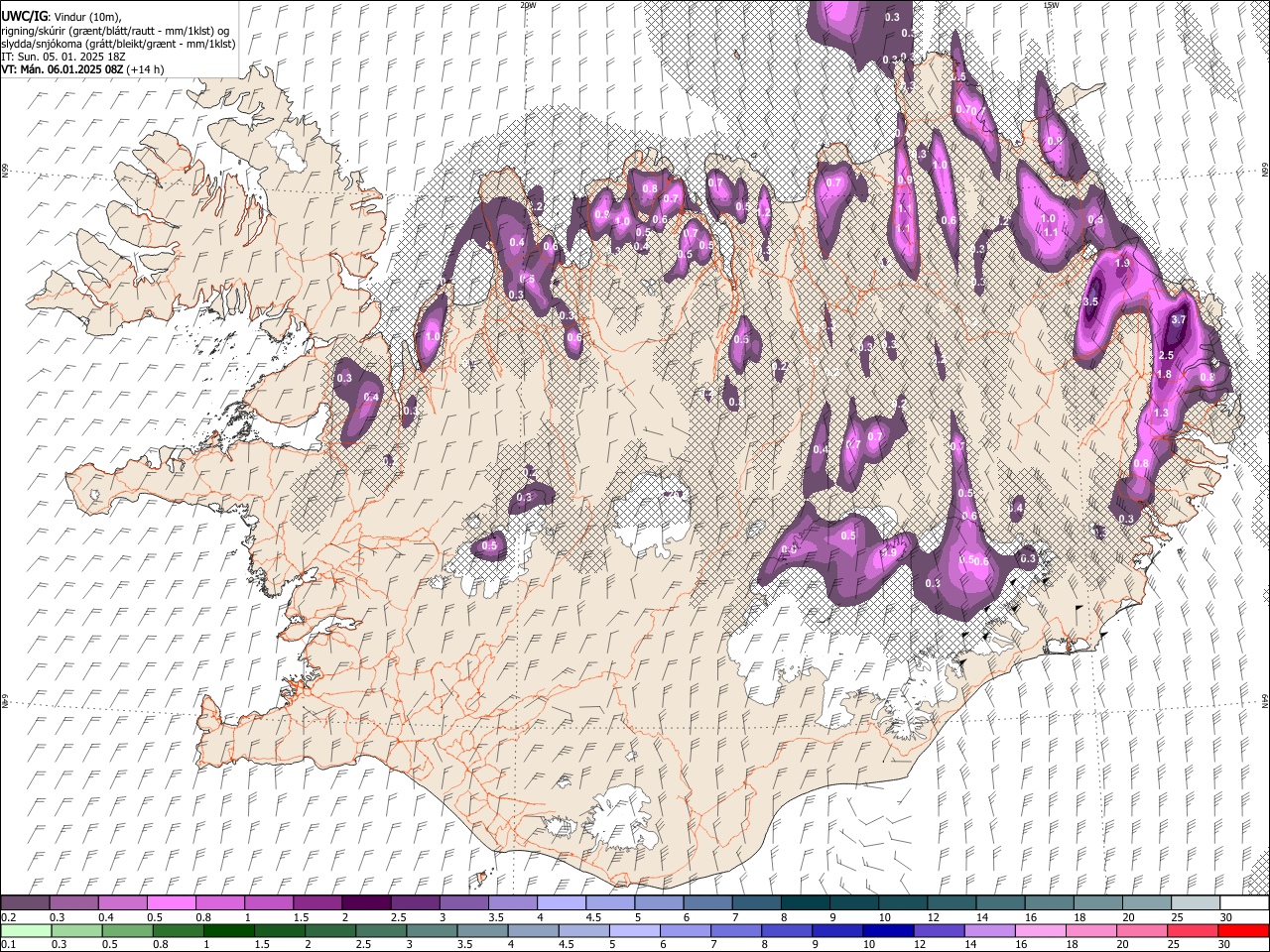Select the 2.5 value label on the map
Image resolution: width=1270 pixels, height=952 pixels.
click(x=1166, y=356)
